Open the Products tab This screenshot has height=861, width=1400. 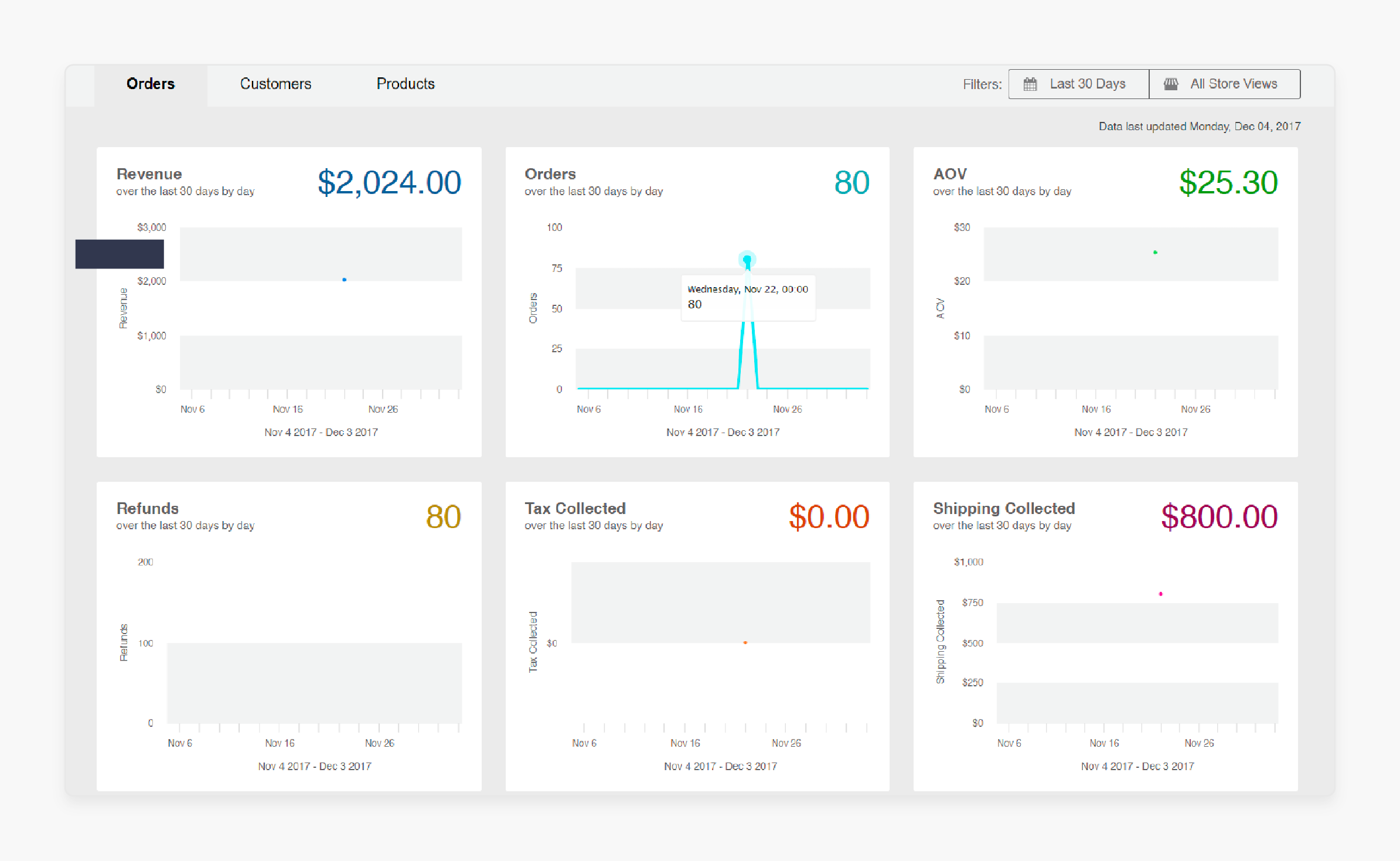(406, 84)
